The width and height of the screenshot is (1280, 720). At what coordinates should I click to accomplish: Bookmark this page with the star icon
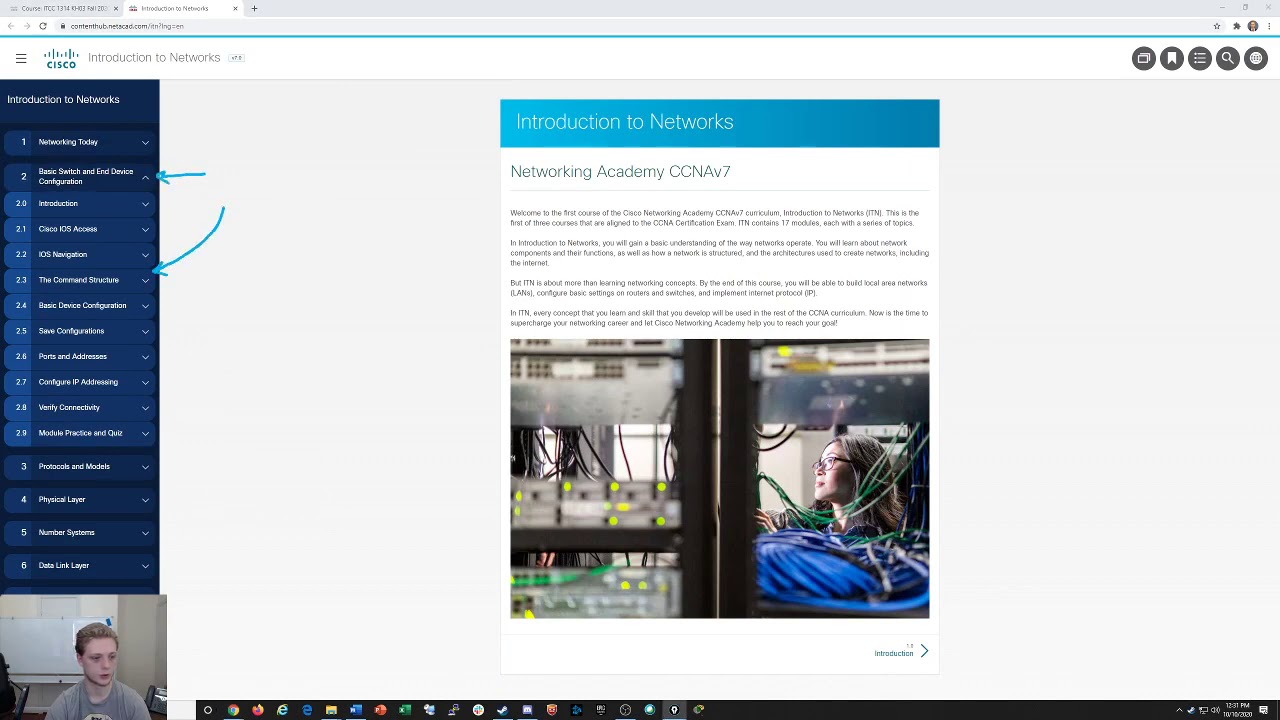(x=1217, y=26)
